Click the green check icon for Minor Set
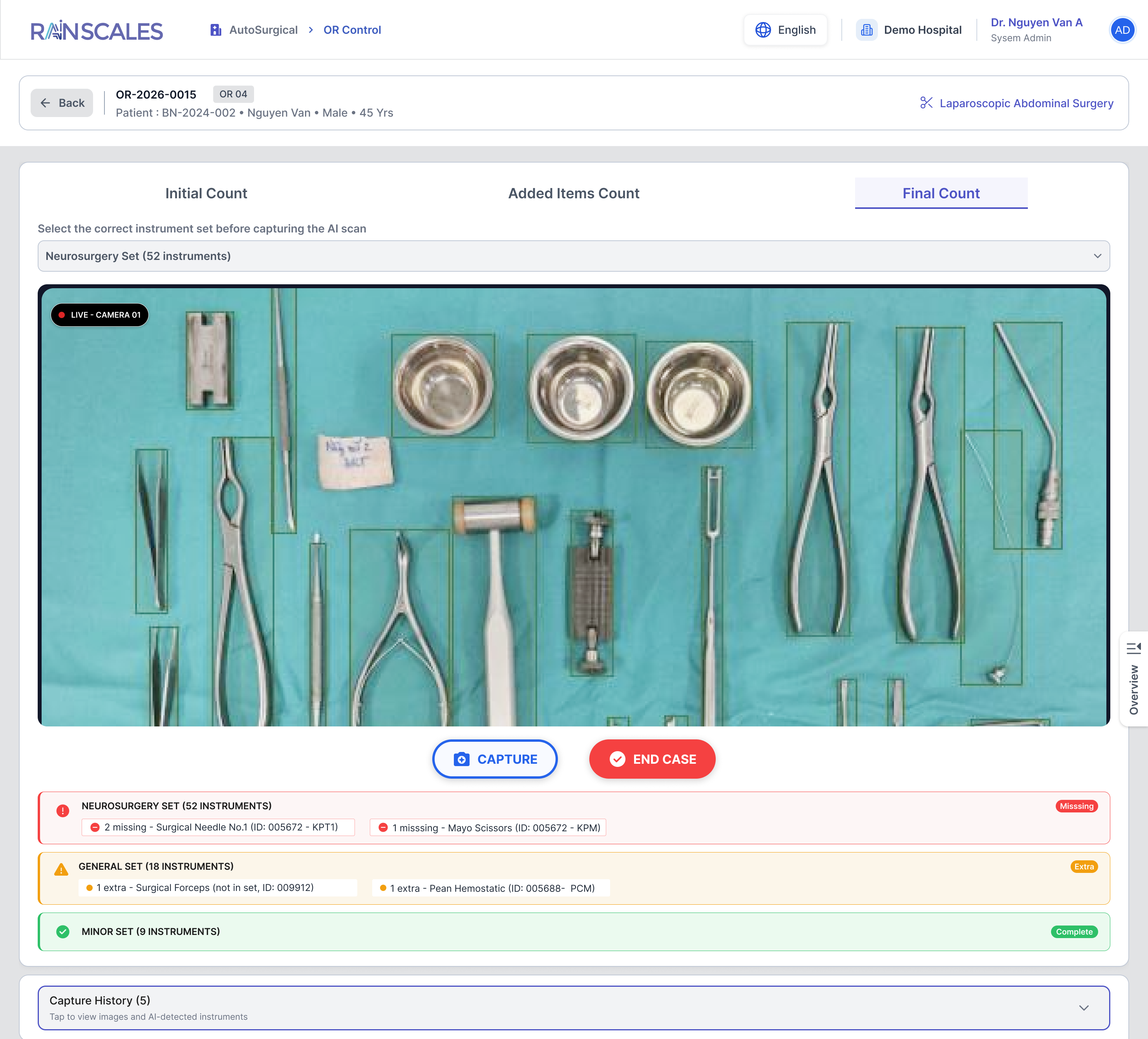The width and height of the screenshot is (1148, 1039). click(63, 932)
